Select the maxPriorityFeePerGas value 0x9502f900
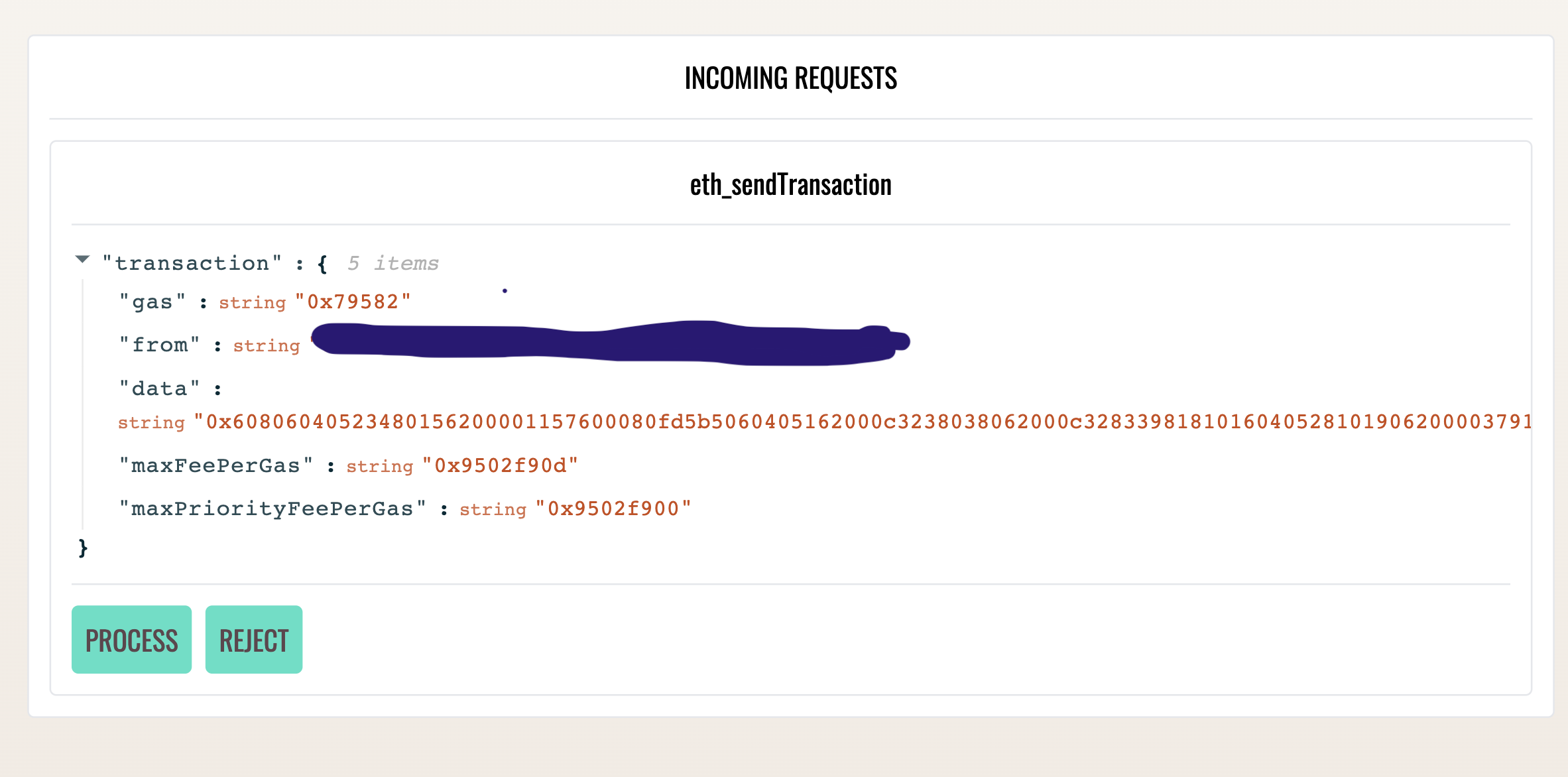This screenshot has width=1568, height=777. pos(614,508)
